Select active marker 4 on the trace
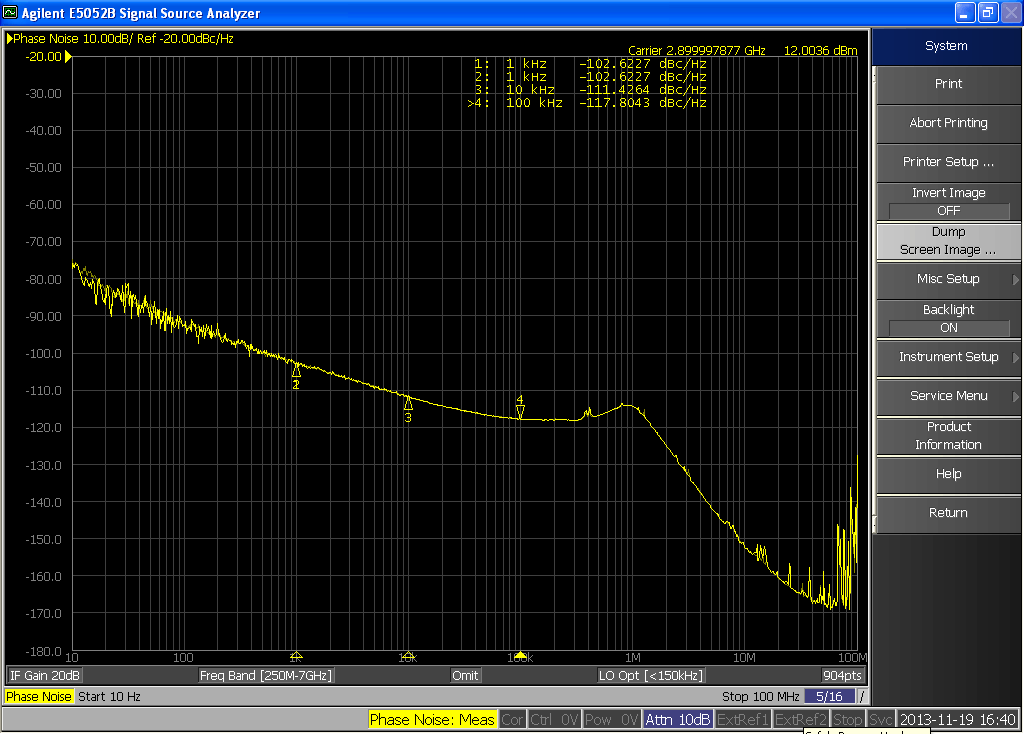This screenshot has height=734, width=1024. (520, 411)
